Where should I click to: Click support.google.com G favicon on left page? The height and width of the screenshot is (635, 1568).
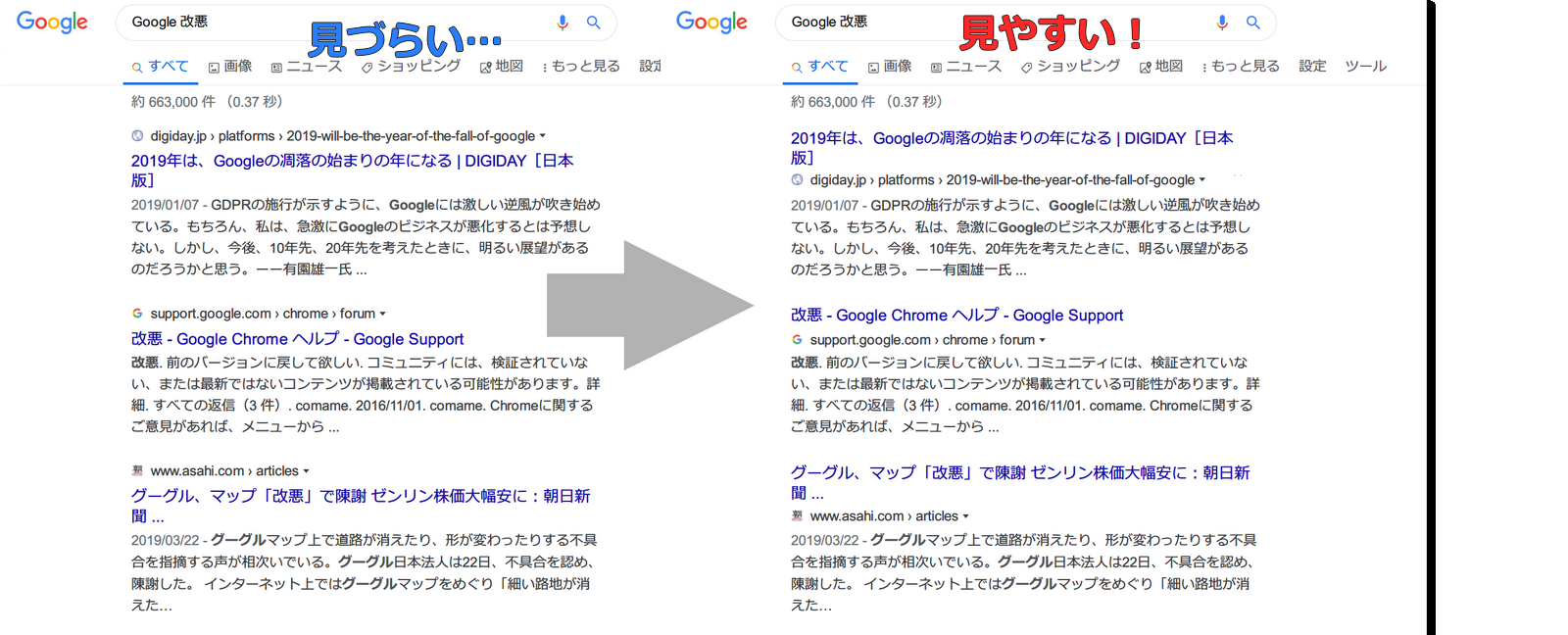(x=137, y=314)
